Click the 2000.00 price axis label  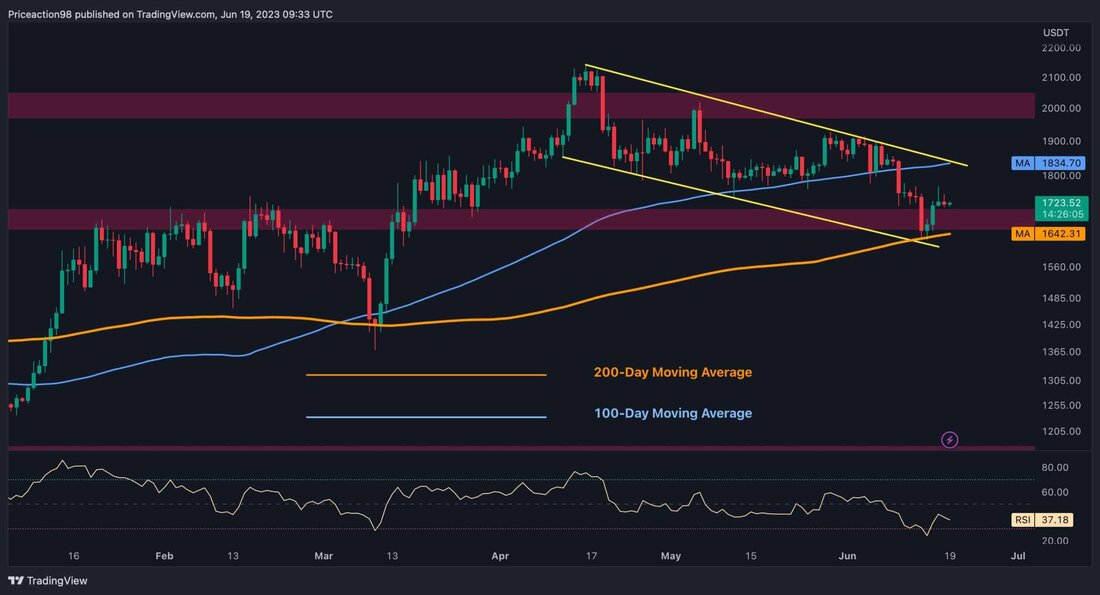coord(1061,108)
